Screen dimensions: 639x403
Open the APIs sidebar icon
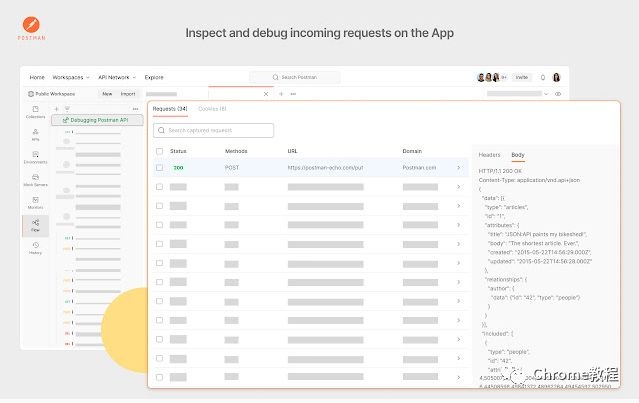coord(35,134)
